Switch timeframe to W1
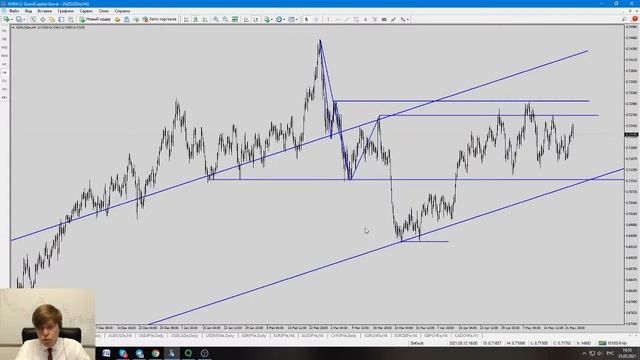The height and width of the screenshot is (360, 640). coord(4,89)
